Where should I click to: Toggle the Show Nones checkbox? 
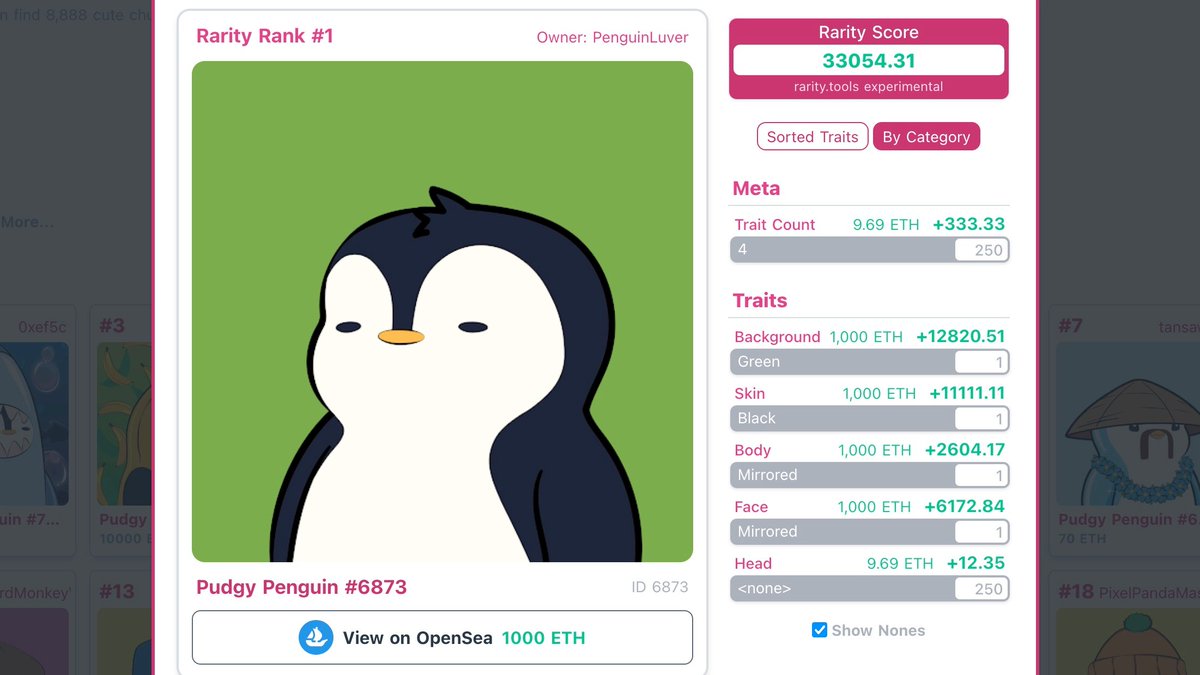tap(819, 630)
